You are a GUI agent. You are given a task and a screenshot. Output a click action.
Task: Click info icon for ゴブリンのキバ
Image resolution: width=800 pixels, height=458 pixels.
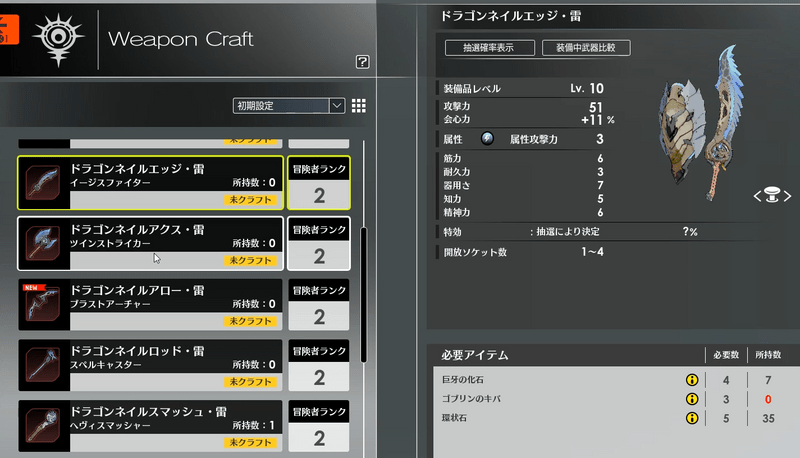(691, 399)
